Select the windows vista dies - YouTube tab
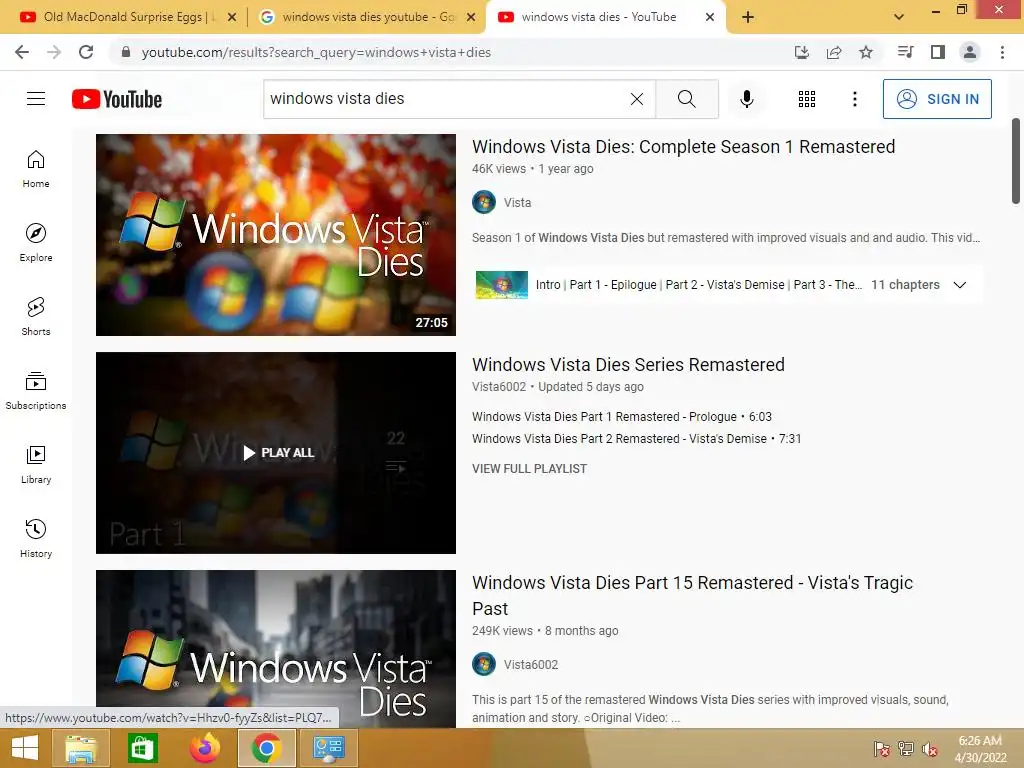1024x768 pixels. click(606, 17)
